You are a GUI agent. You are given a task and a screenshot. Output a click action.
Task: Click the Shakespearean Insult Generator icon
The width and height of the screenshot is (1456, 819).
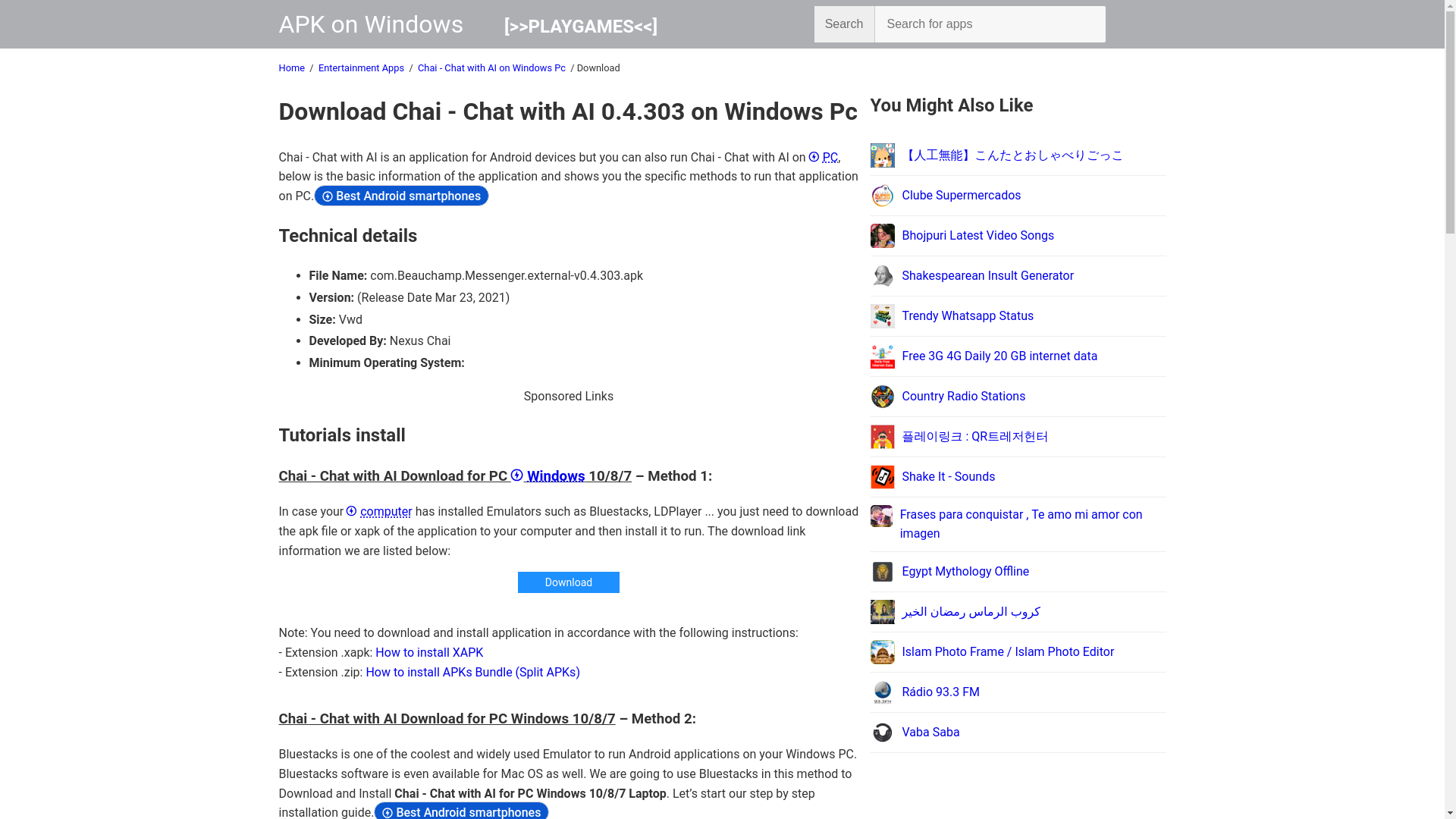coord(882,276)
